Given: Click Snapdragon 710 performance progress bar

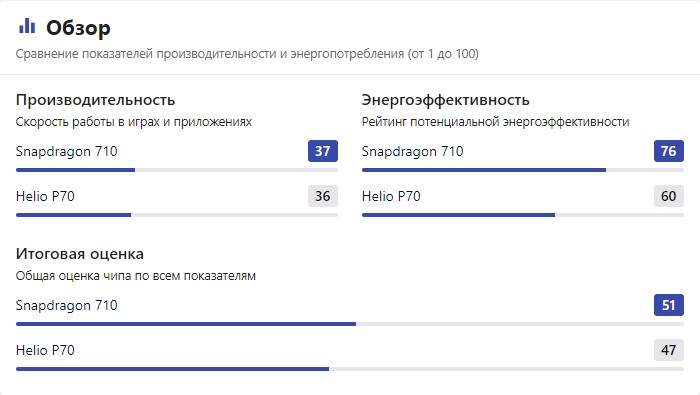Looking at the screenshot, I should coord(177,170).
